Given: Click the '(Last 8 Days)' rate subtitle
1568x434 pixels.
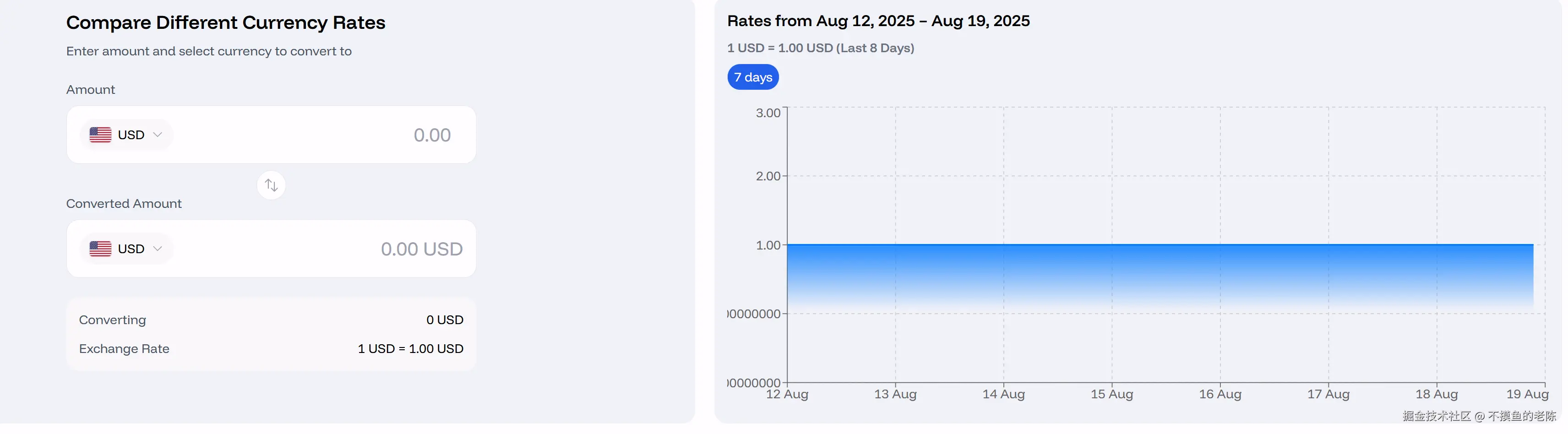Looking at the screenshot, I should pyautogui.click(x=875, y=48).
